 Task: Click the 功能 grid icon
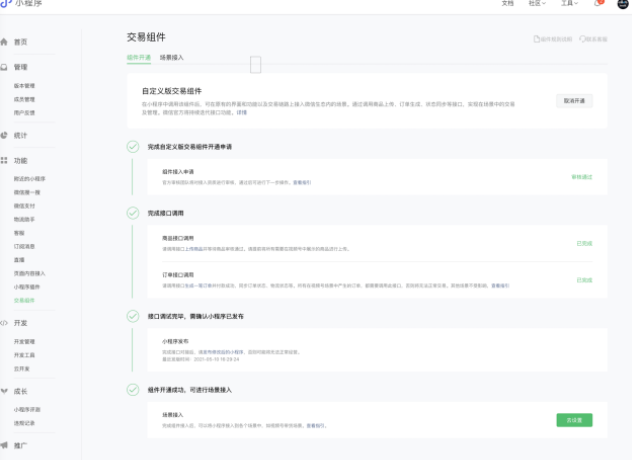[x=4, y=160]
